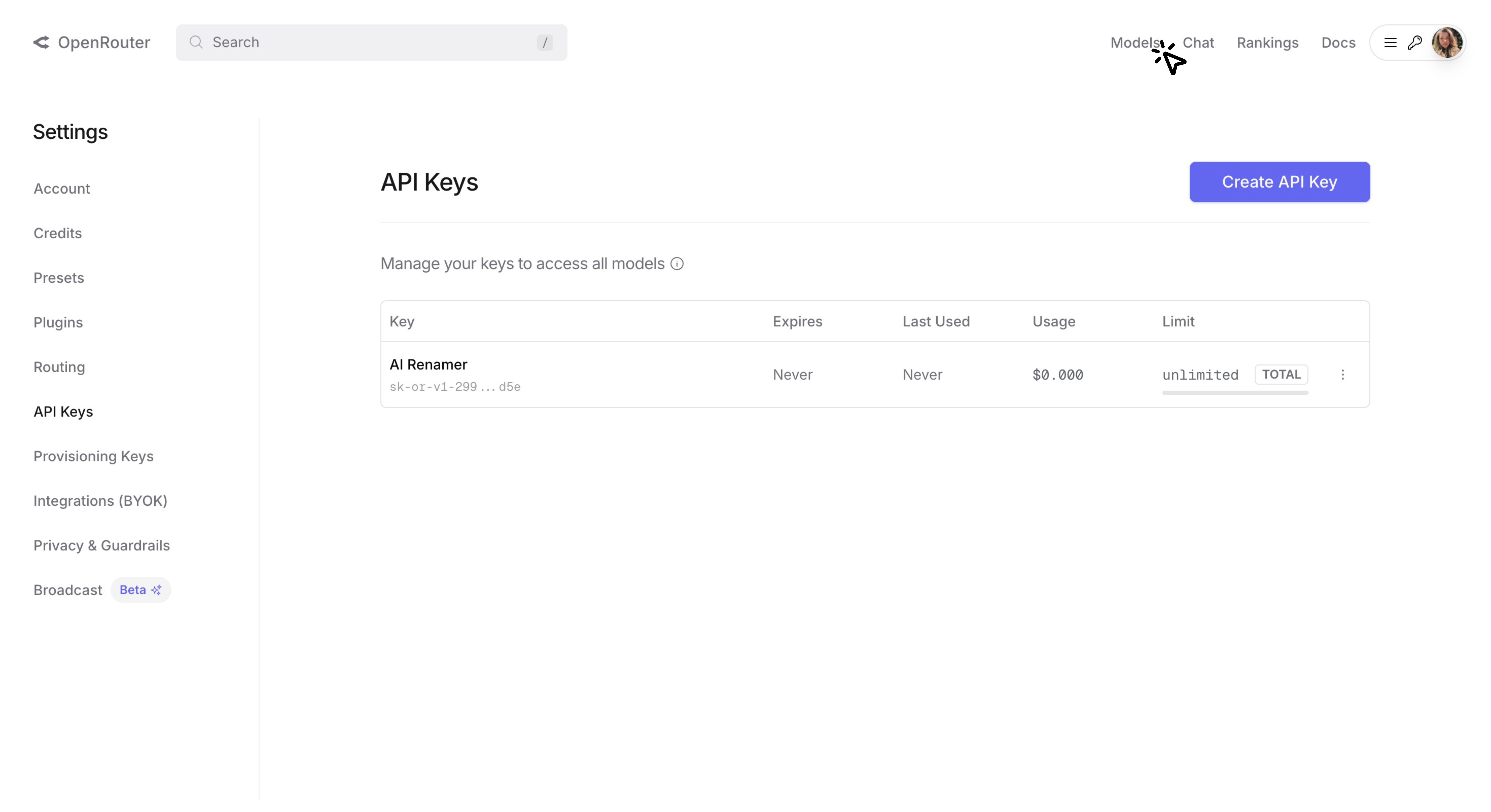Image resolution: width=1491 pixels, height=812 pixels.
Task: Click the key icon near the profile avatar
Action: coord(1415,42)
